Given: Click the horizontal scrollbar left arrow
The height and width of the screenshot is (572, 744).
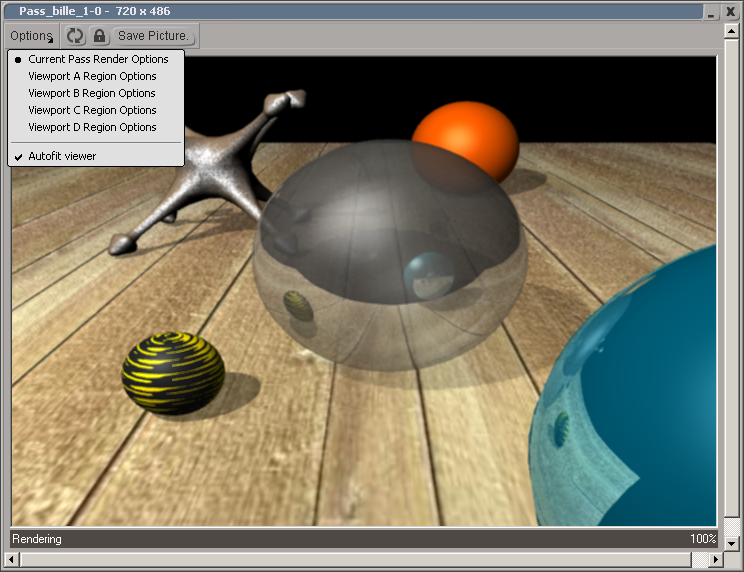Looking at the screenshot, I should 12,560.
